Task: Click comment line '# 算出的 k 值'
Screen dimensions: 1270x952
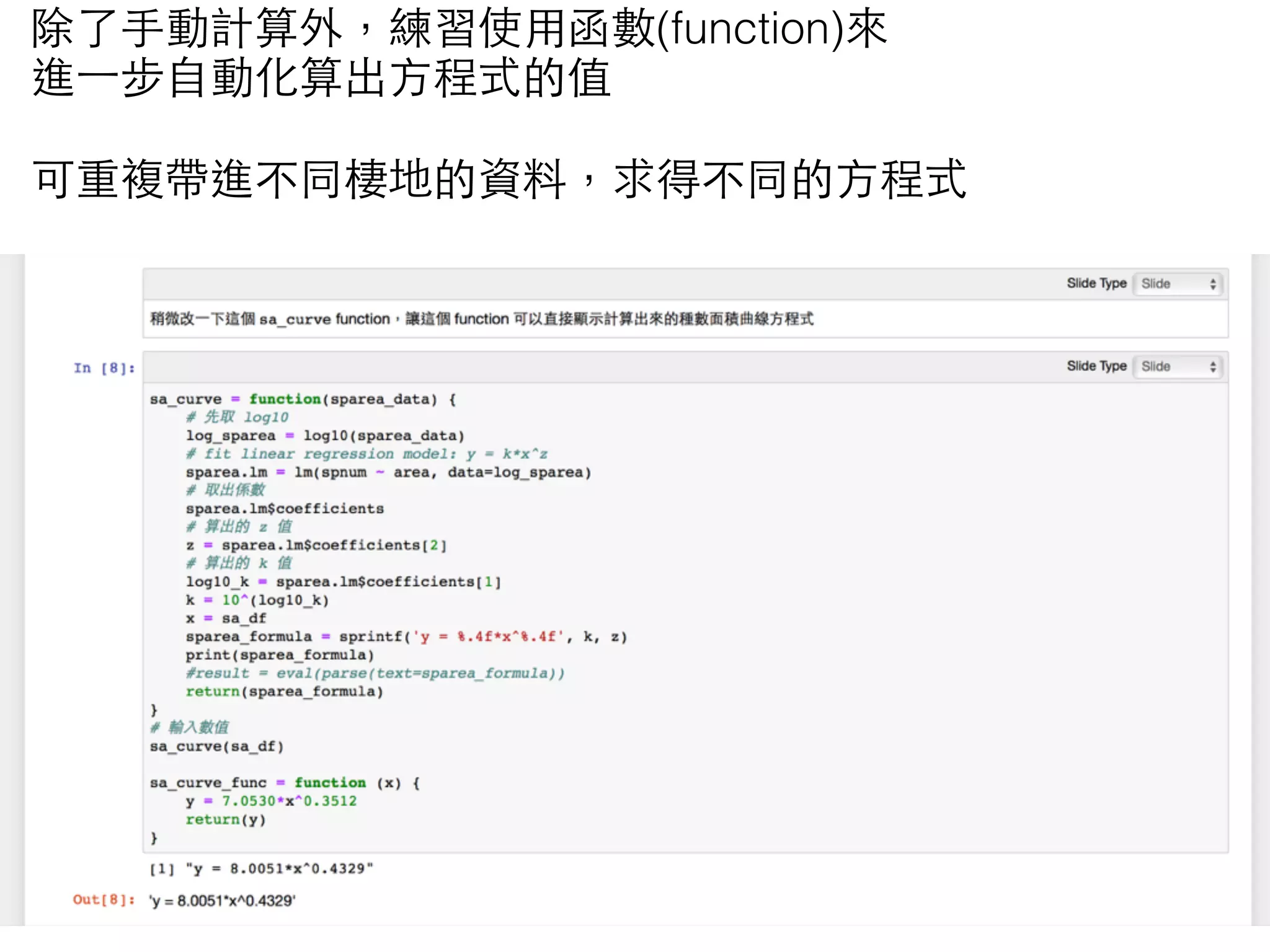Action: coord(239,563)
